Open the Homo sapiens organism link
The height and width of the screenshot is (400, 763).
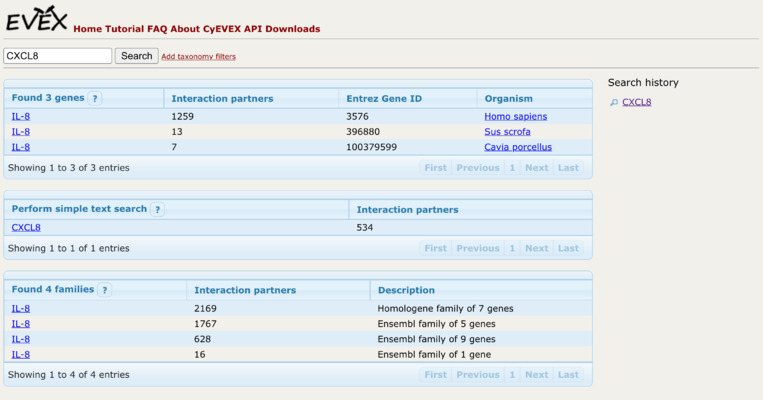click(x=515, y=116)
